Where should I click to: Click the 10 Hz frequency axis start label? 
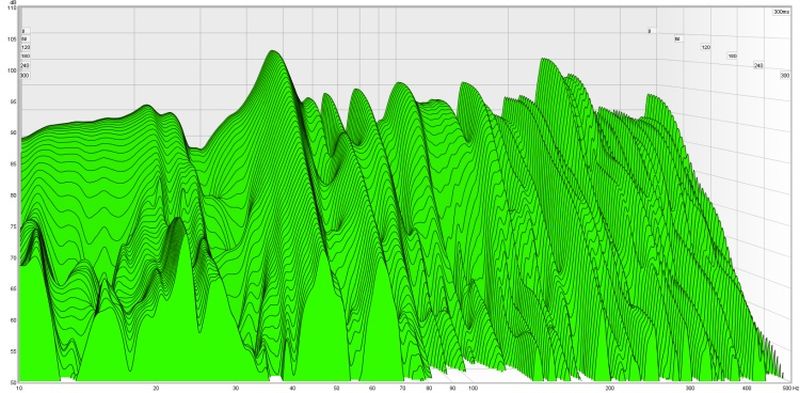[19, 388]
